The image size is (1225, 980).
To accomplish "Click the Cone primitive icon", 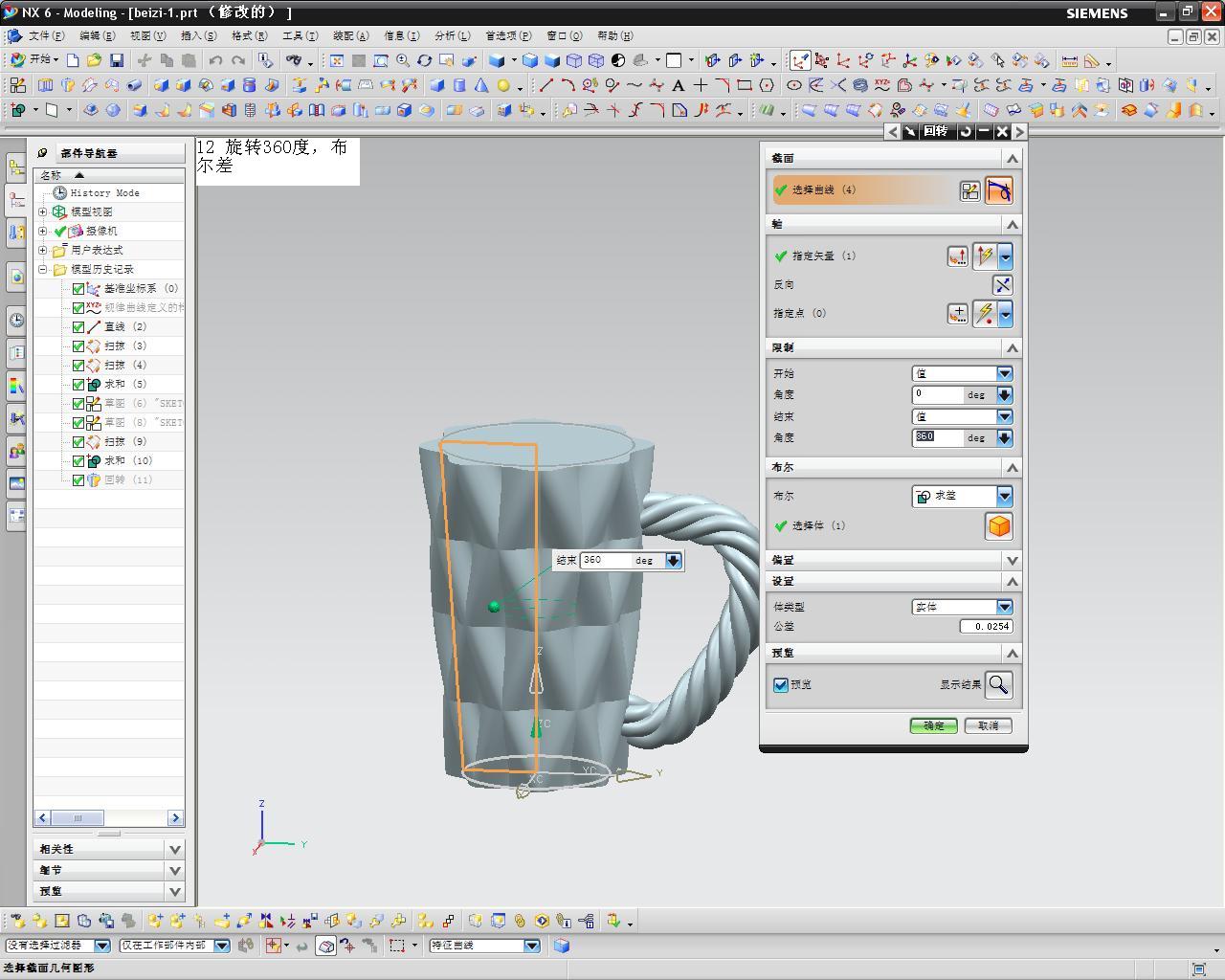I will (481, 85).
